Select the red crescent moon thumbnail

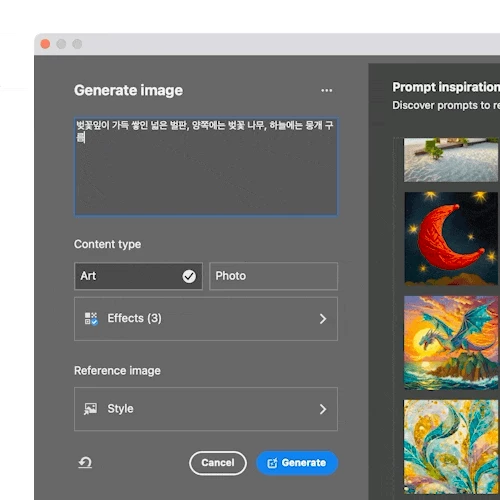click(452, 239)
